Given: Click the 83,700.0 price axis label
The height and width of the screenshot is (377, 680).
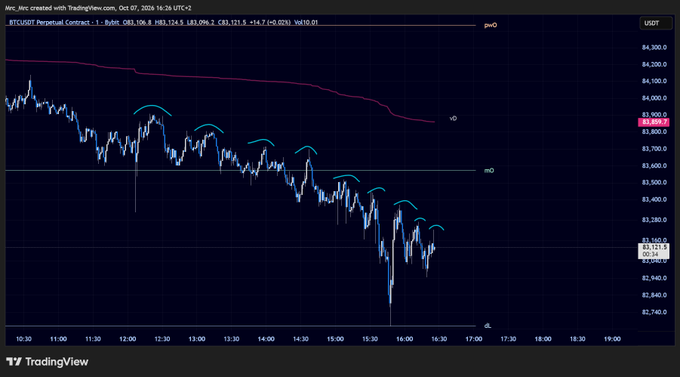Looking at the screenshot, I should (x=654, y=149).
